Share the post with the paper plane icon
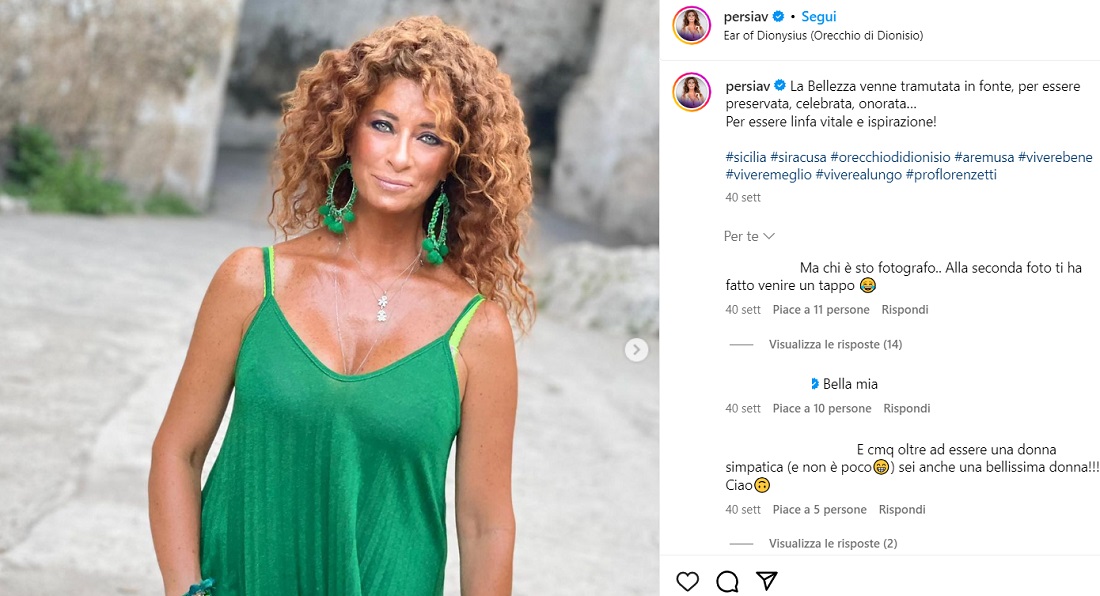Image resolution: width=1100 pixels, height=596 pixels. pyautogui.click(x=766, y=581)
